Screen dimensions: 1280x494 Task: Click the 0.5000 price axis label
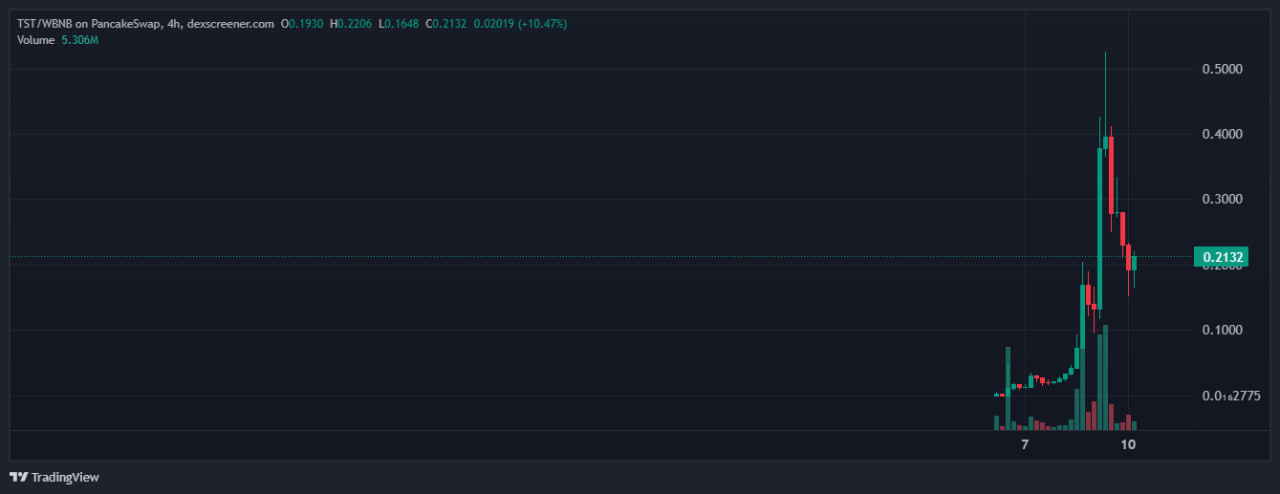[1222, 69]
